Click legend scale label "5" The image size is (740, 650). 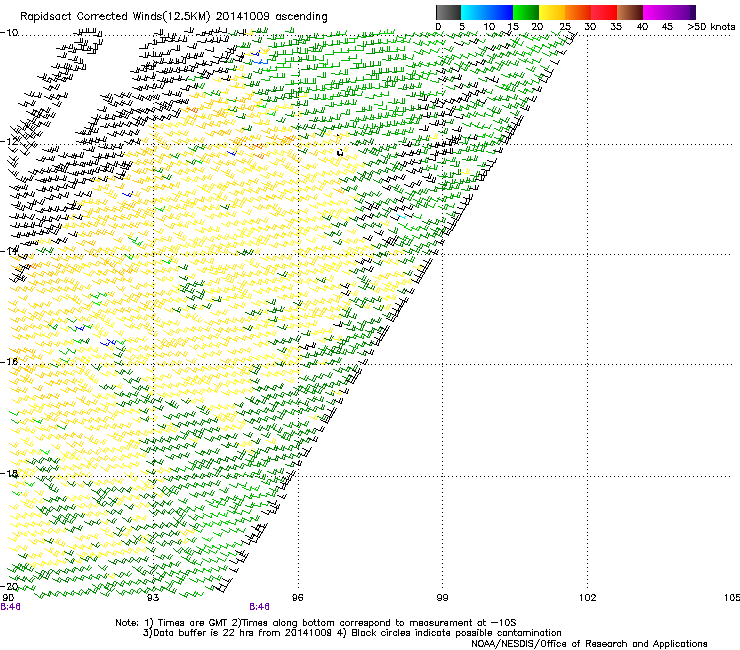pyautogui.click(x=462, y=27)
